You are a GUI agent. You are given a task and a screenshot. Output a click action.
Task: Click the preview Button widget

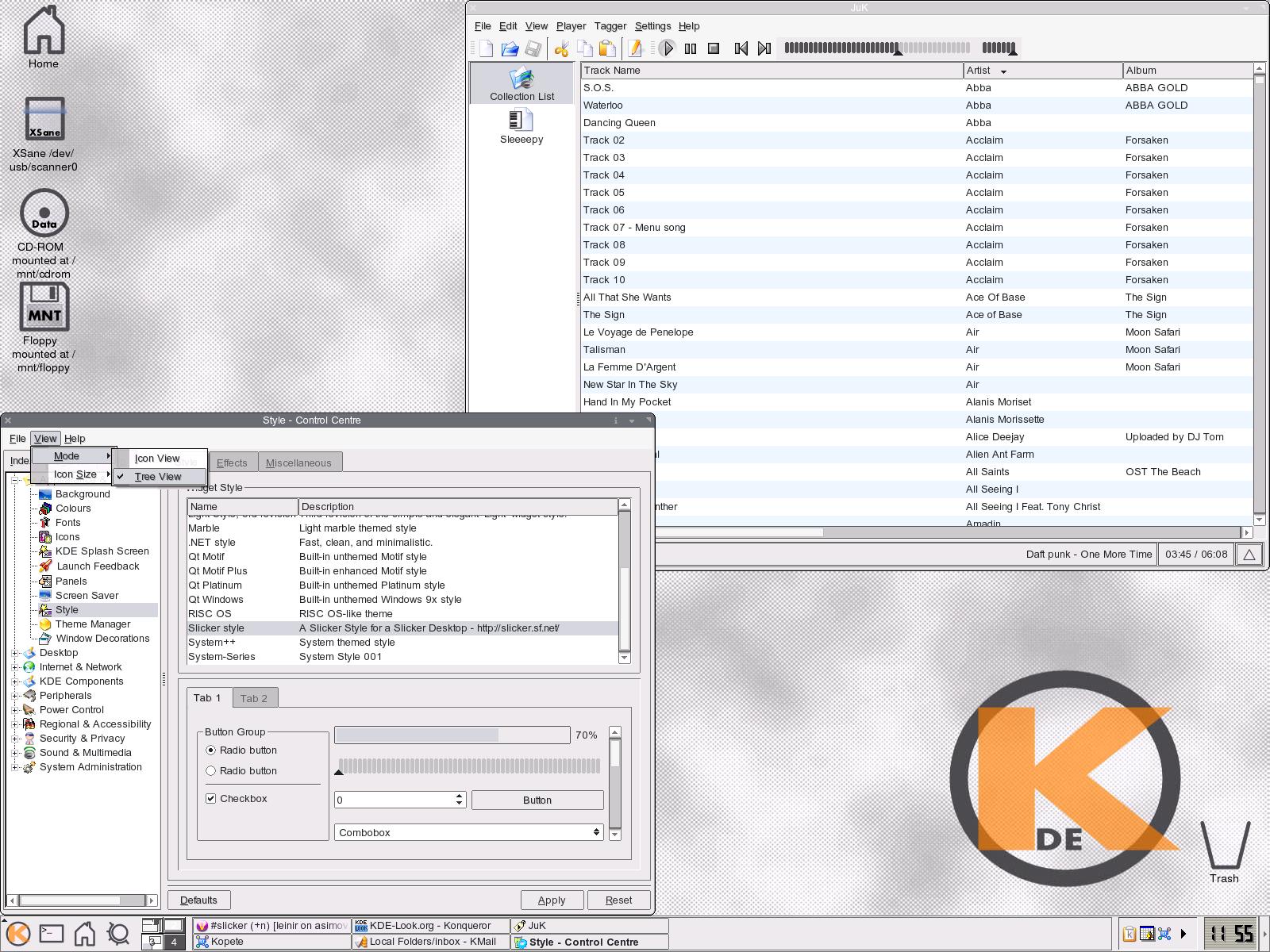pos(537,800)
